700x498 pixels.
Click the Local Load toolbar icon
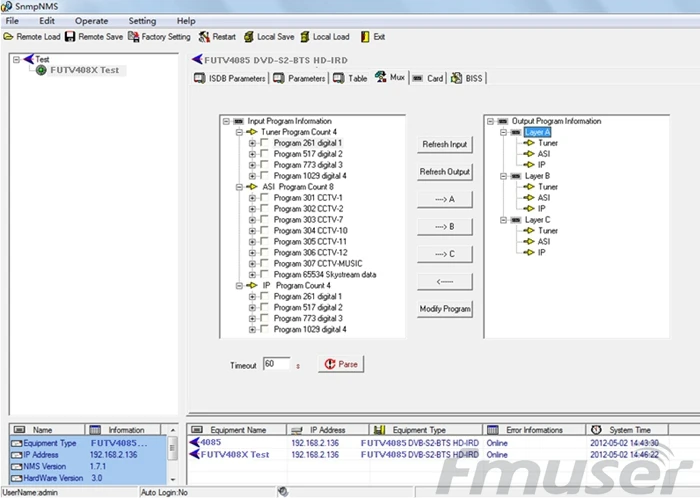tap(304, 37)
